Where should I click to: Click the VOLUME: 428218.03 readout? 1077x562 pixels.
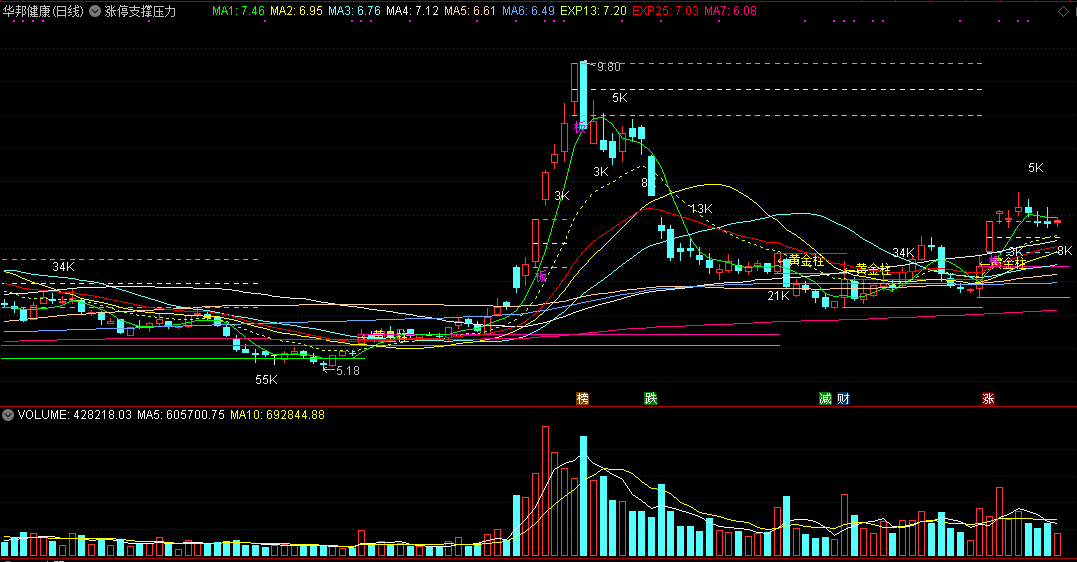pyautogui.click(x=74, y=415)
